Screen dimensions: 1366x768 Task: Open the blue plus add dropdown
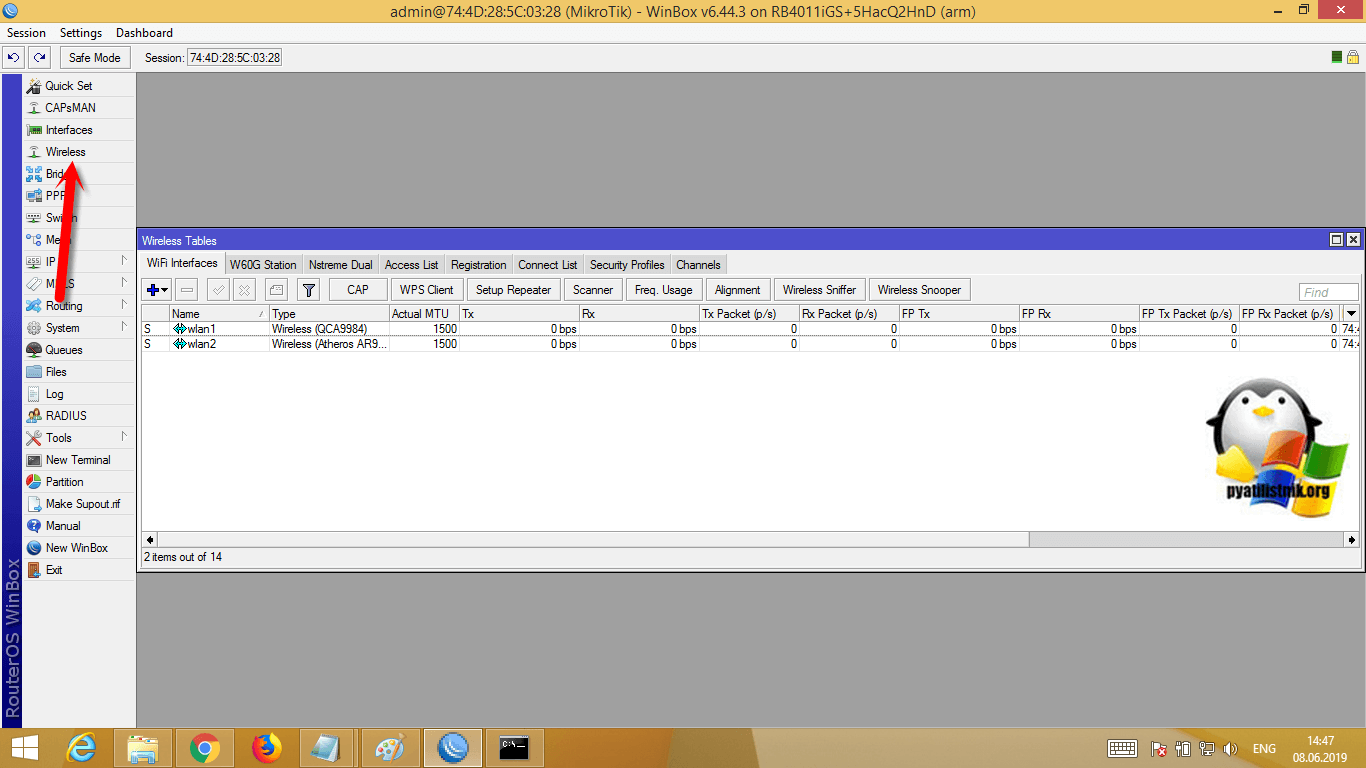157,290
